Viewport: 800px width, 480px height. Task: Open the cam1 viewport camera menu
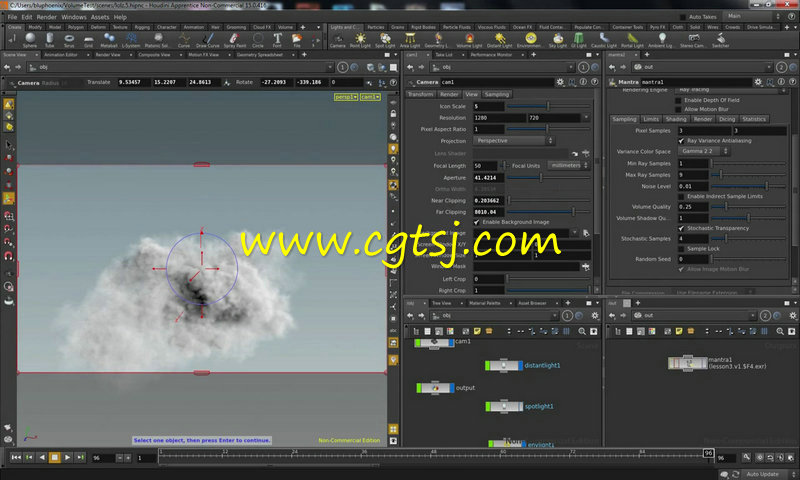pos(370,97)
